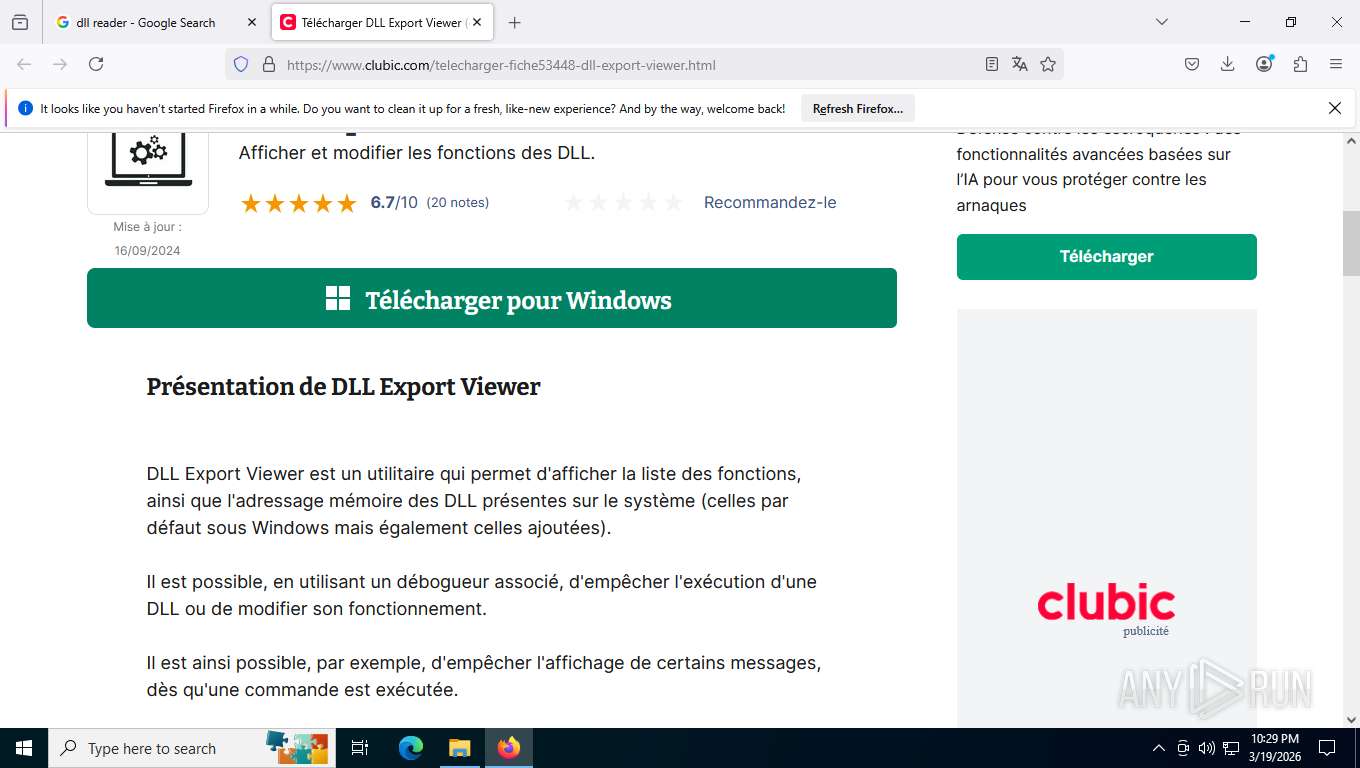Open the Firefox account menu

click(1264, 64)
